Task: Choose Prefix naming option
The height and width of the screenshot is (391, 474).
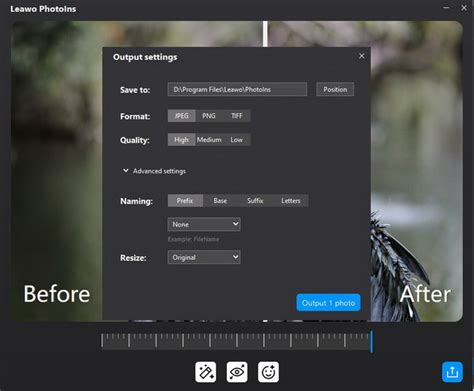Action: point(185,201)
